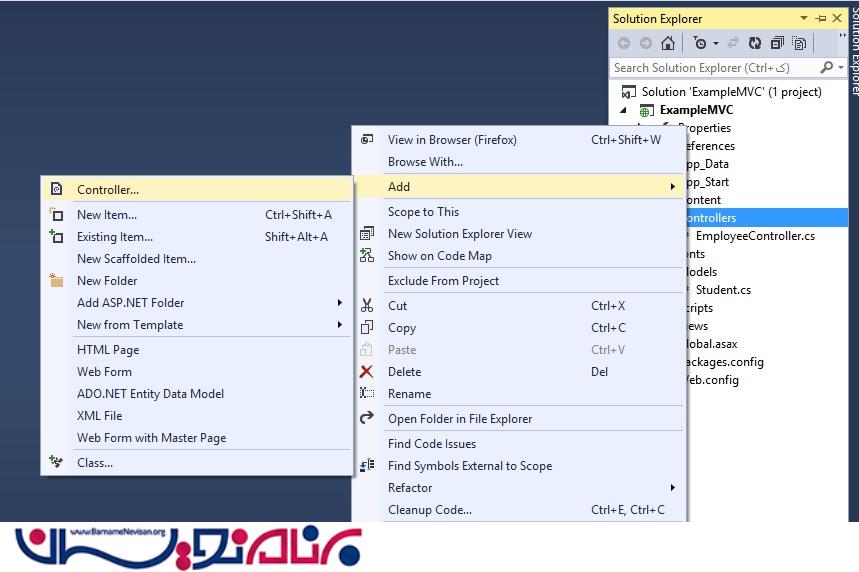Image resolution: width=859 pixels, height=572 pixels.
Task: Choose Find Code Issues
Action: (x=432, y=443)
